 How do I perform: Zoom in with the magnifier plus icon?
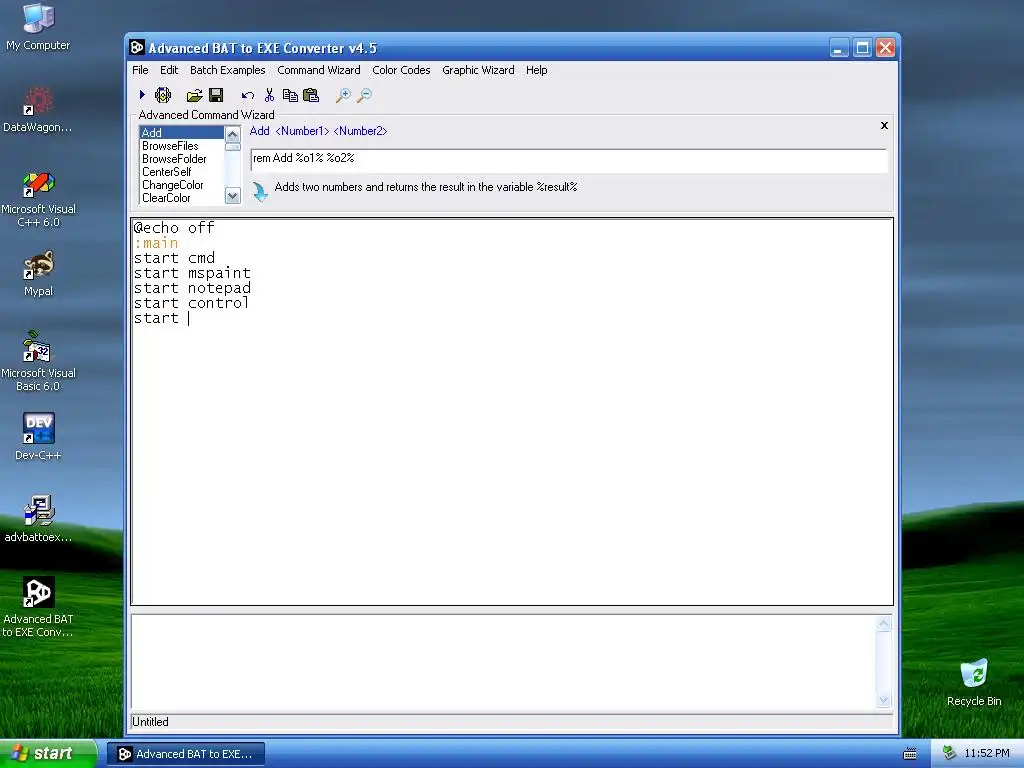tap(343, 95)
